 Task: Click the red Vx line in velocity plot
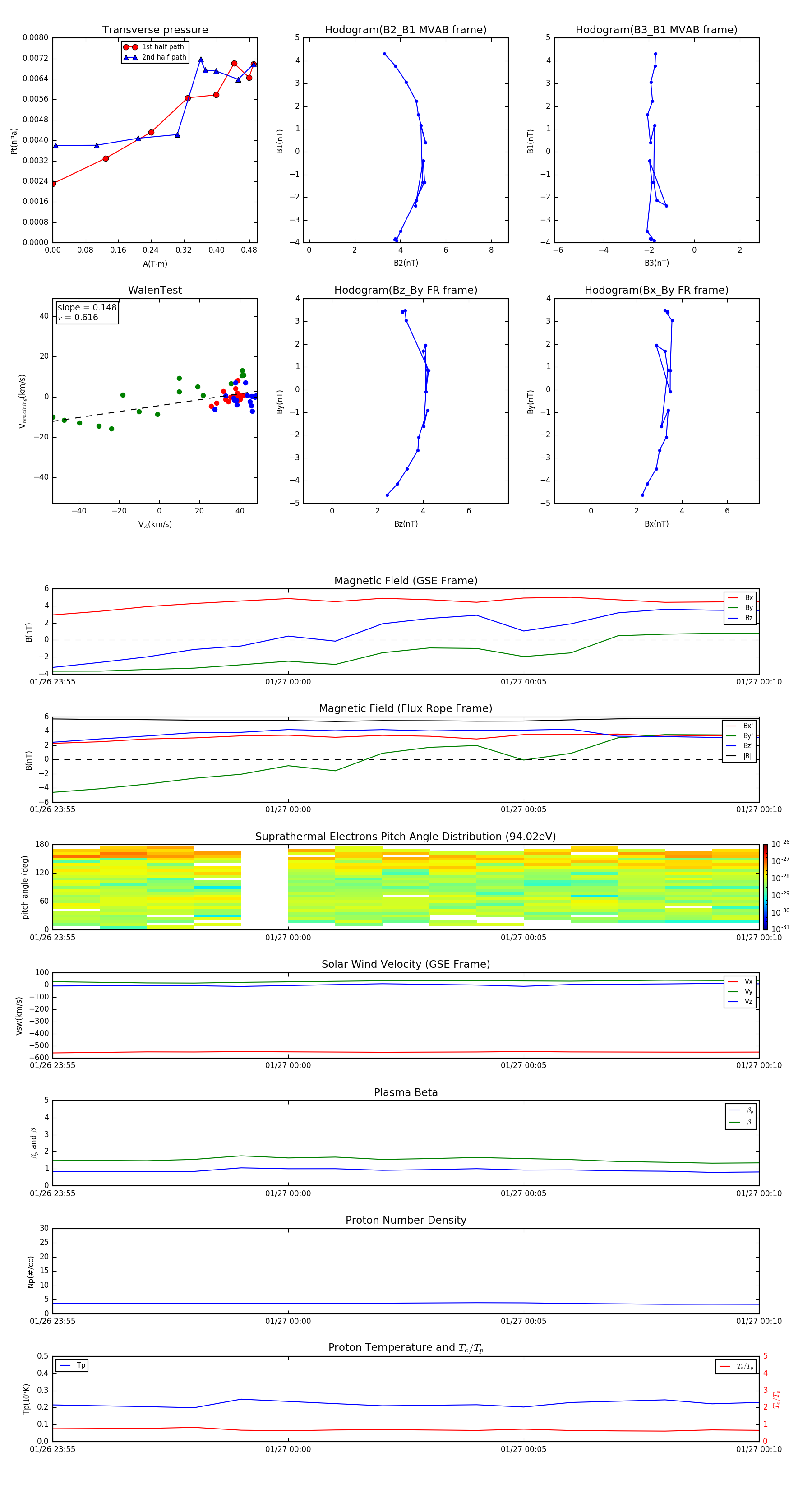coord(406,1052)
